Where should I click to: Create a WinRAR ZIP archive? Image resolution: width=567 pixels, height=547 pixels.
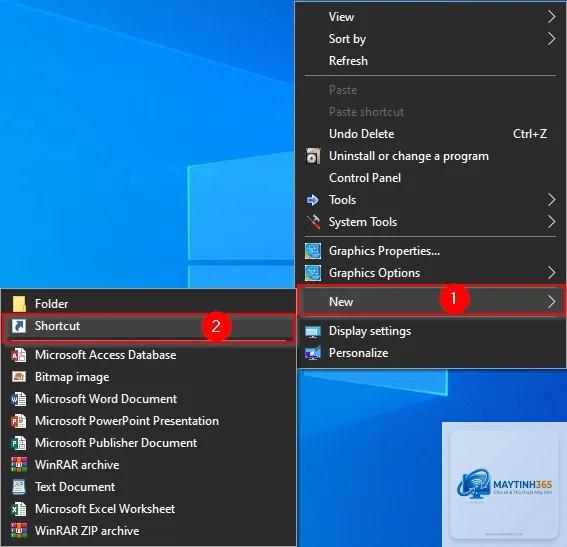(148, 531)
